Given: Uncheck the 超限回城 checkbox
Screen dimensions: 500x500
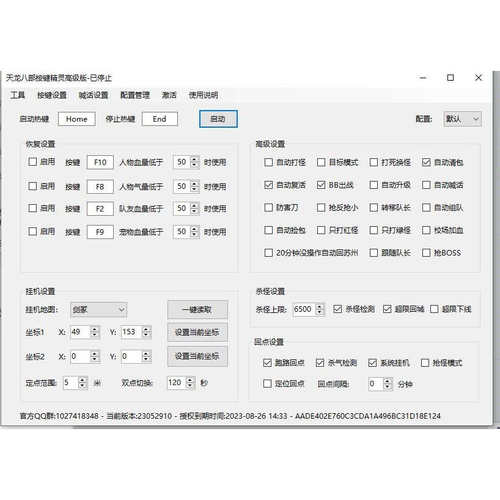Looking at the screenshot, I should click(x=387, y=309).
